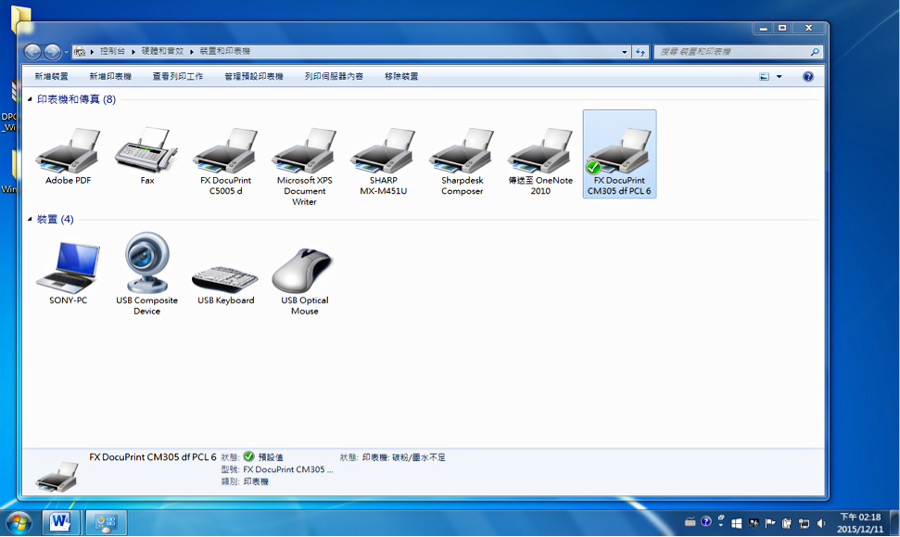Open the help question mark button
The width and height of the screenshot is (900, 537).
808,76
